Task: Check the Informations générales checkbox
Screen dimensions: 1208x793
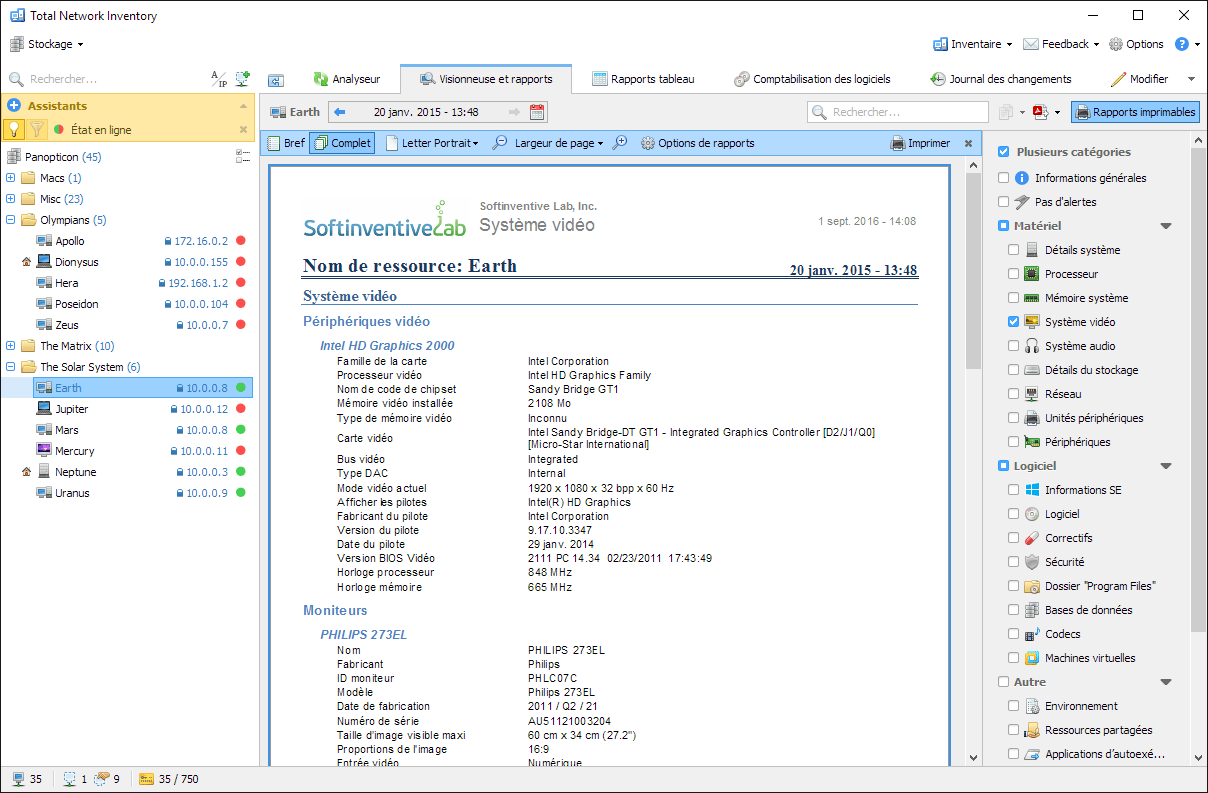Action: pos(1003,178)
